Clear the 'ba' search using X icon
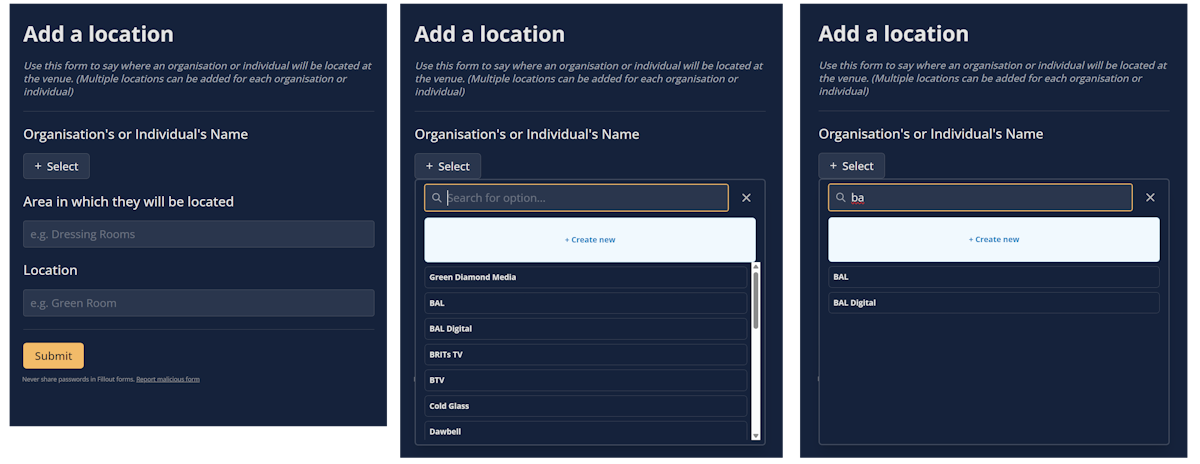This screenshot has height=464, width=1200. 1150,198
